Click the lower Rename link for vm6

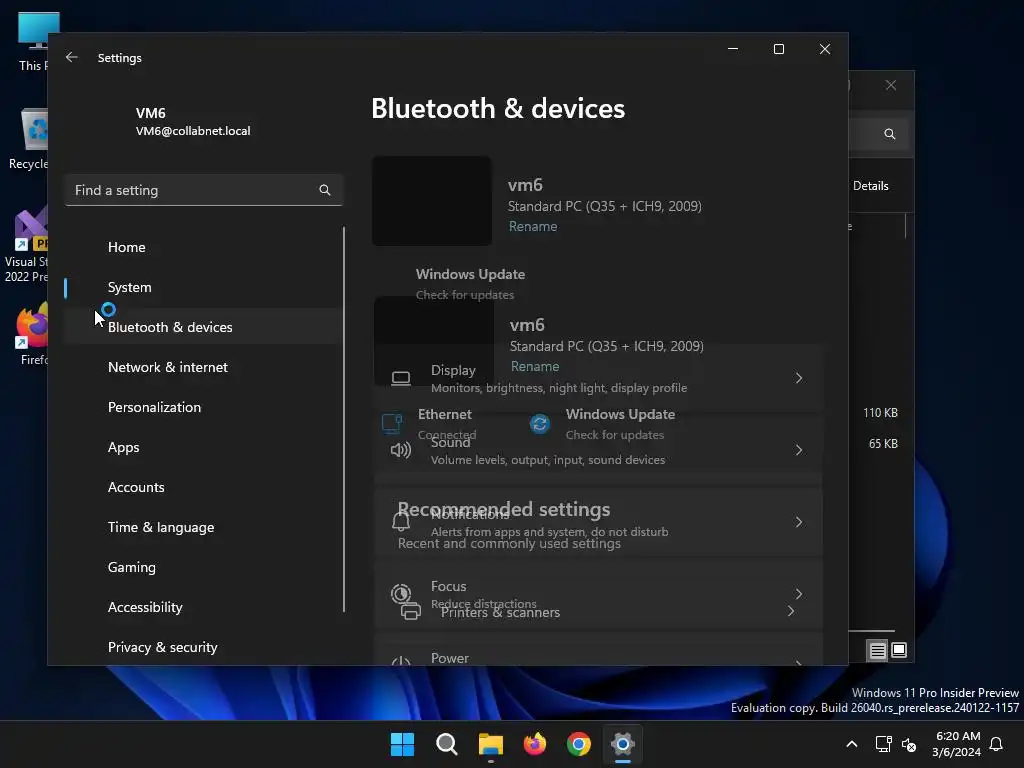click(x=535, y=366)
